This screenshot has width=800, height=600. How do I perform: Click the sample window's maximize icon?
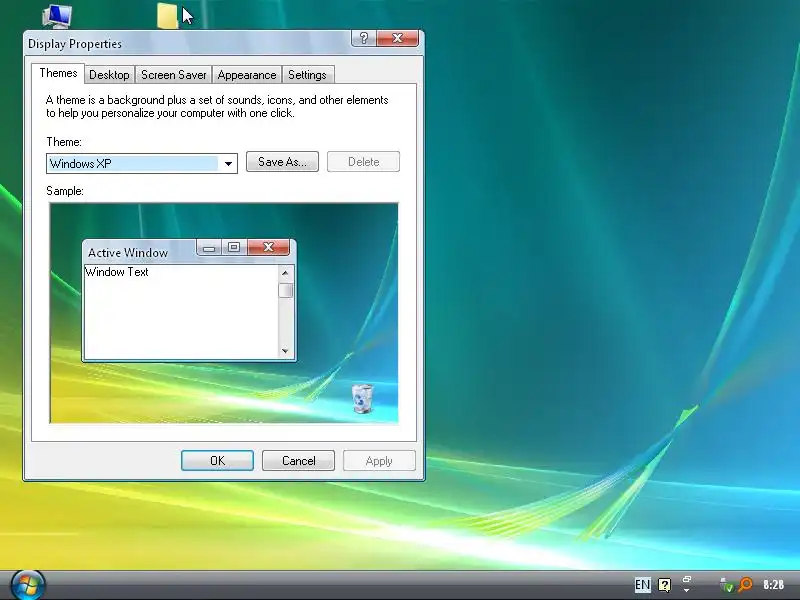tap(234, 247)
